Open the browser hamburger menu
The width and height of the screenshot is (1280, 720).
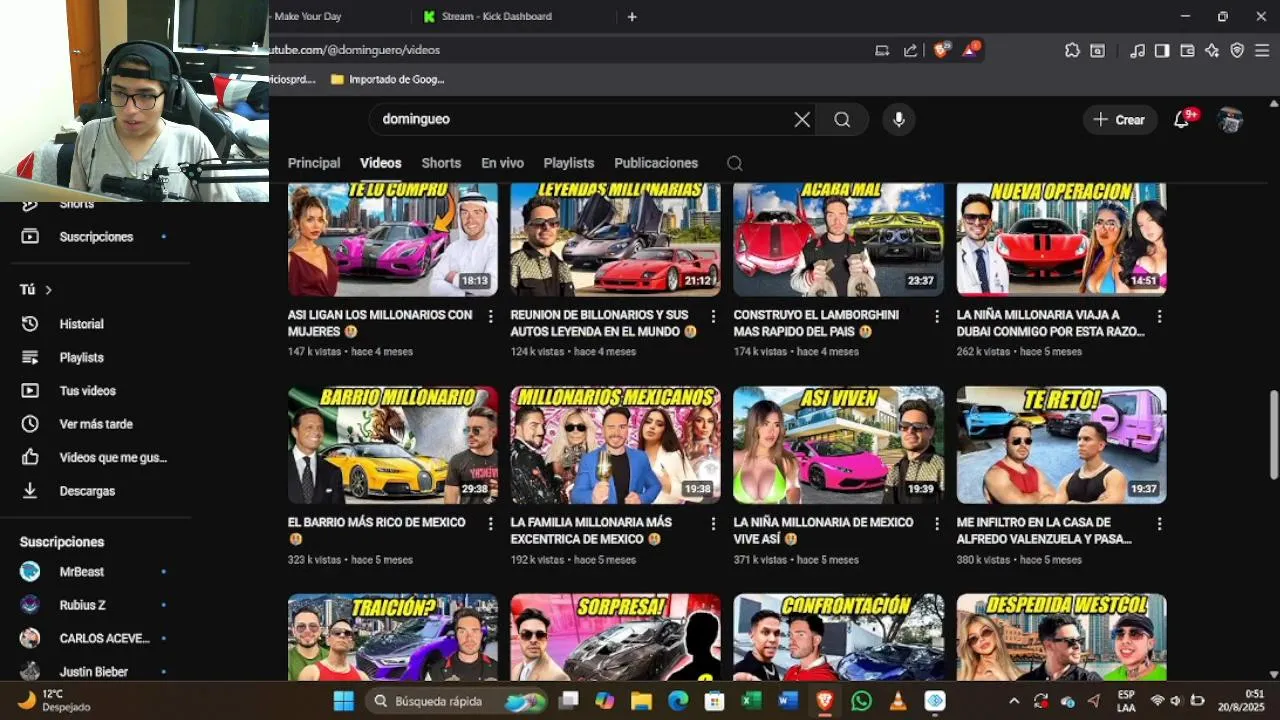[x=1262, y=50]
